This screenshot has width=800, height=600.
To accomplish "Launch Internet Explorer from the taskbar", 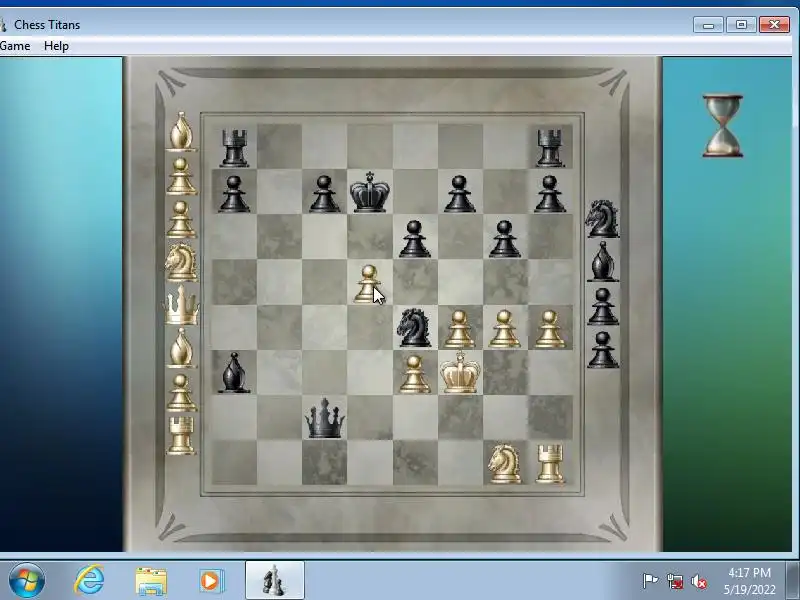I will click(x=89, y=581).
